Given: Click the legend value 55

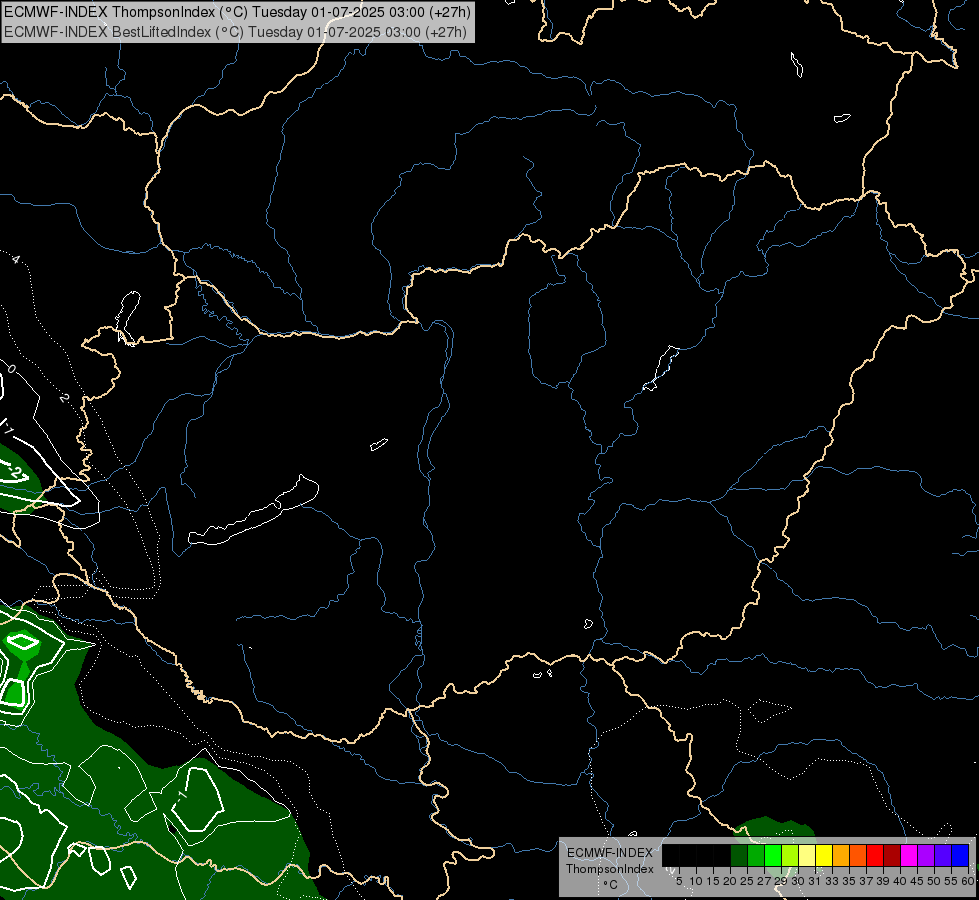Looking at the screenshot, I should coord(951,881).
